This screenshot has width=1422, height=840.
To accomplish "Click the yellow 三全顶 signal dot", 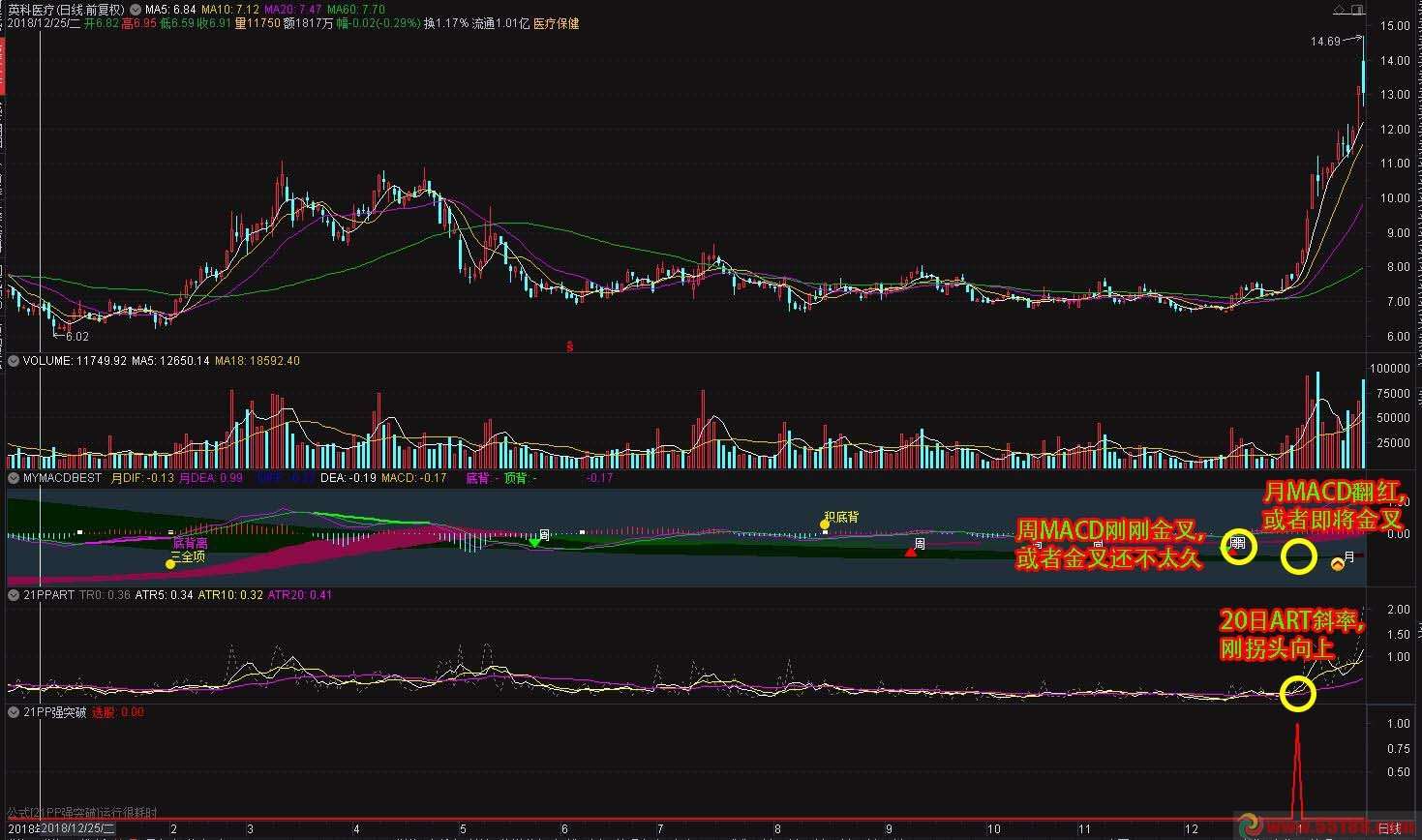I will 170,564.
